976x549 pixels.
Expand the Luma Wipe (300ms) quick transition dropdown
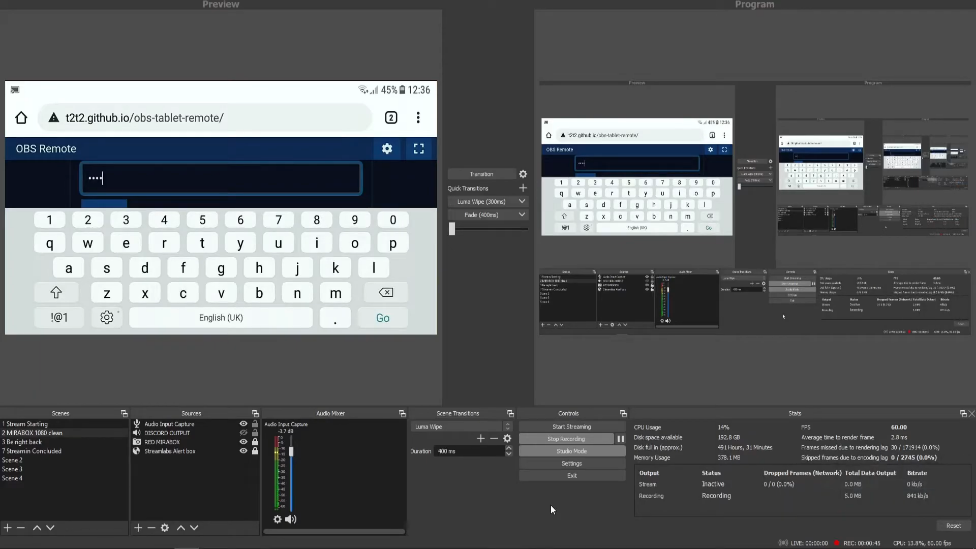pyautogui.click(x=521, y=201)
